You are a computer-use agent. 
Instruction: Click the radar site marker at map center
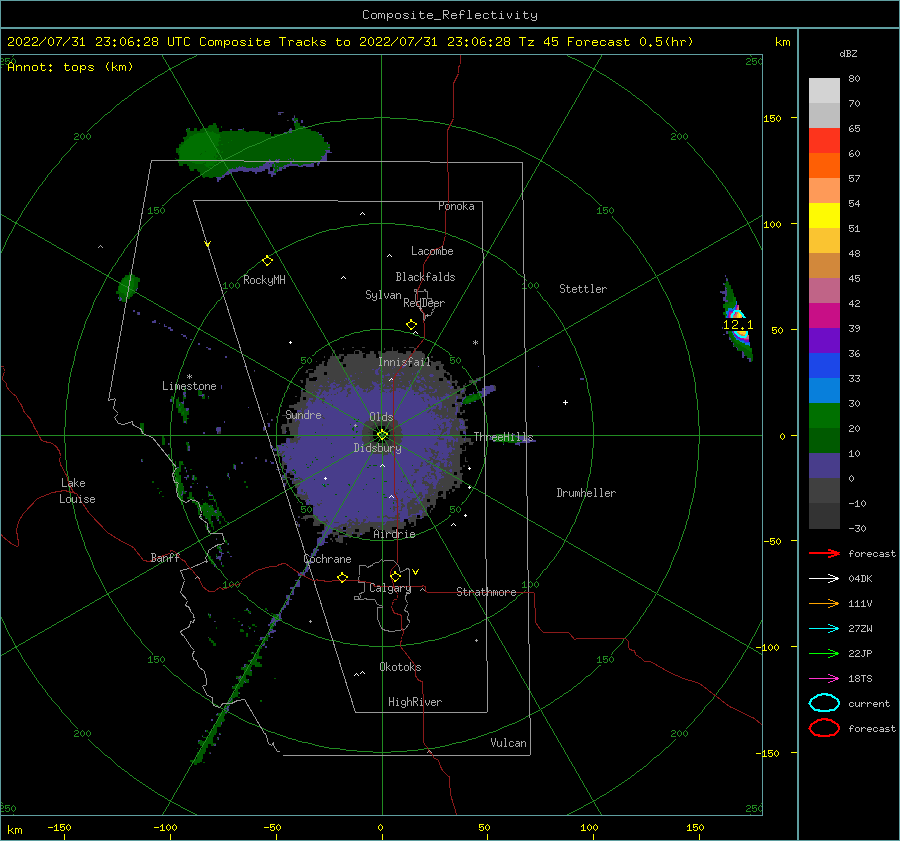382,435
